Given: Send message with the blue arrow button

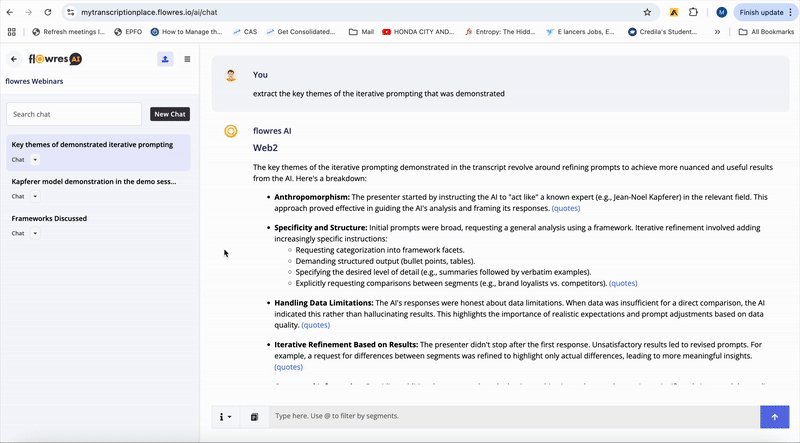Looking at the screenshot, I should 774,417.
